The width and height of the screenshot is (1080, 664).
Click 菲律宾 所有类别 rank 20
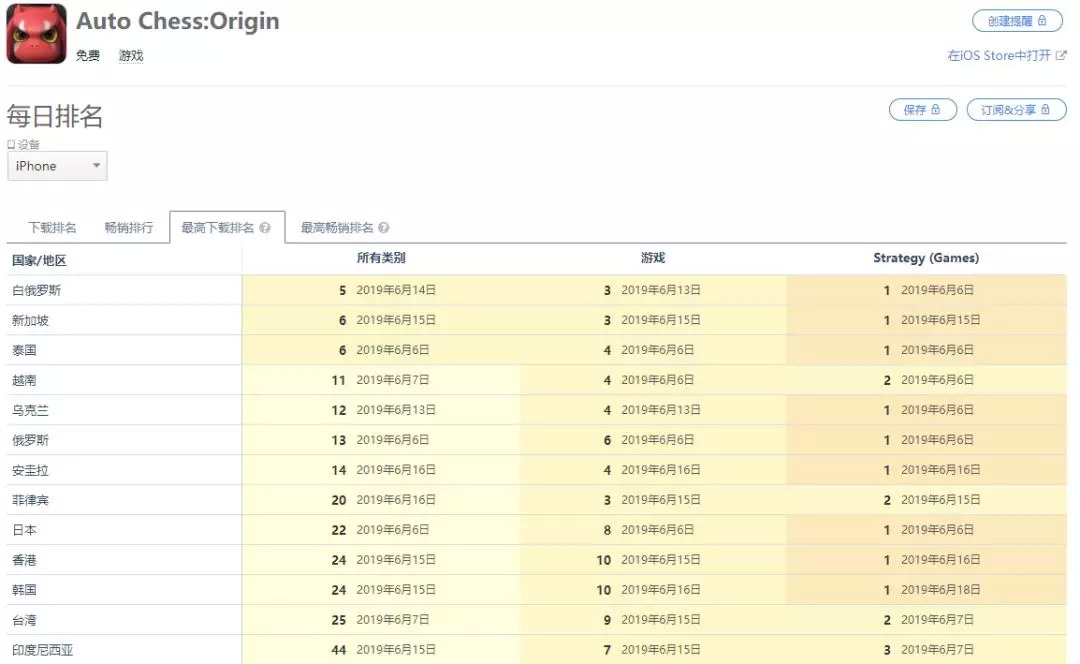pos(339,500)
